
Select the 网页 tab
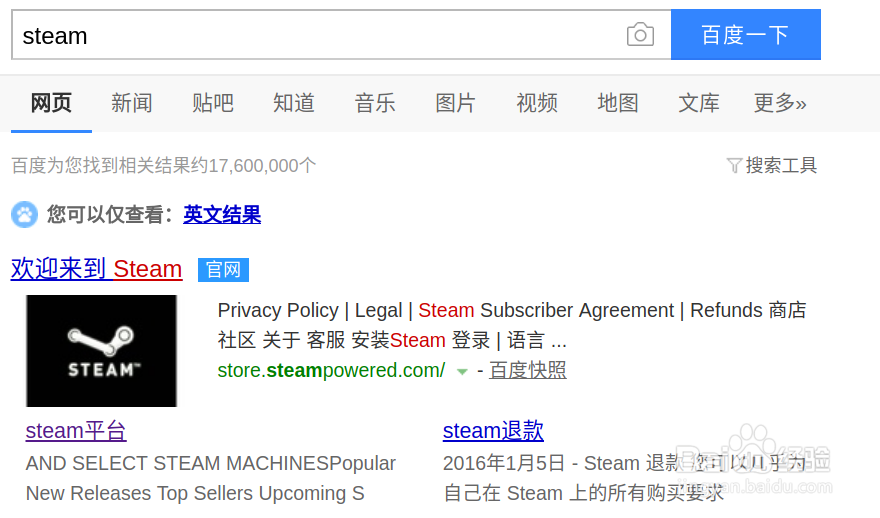click(51, 103)
